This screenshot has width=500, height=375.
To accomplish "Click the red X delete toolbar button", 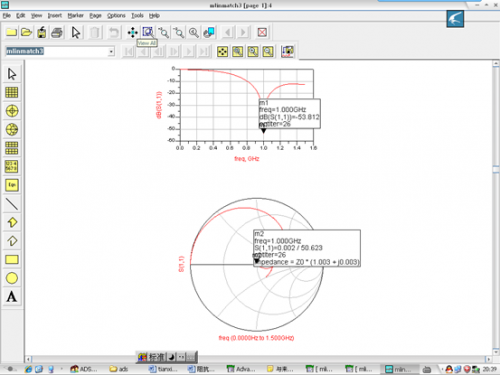I will pyautogui.click(x=262, y=32).
